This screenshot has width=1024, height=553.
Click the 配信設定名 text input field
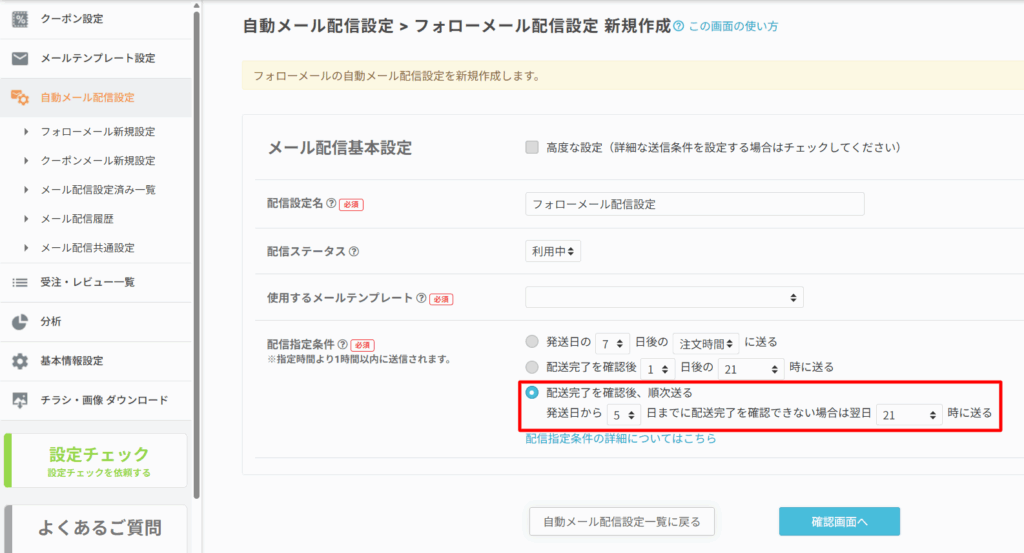[694, 204]
